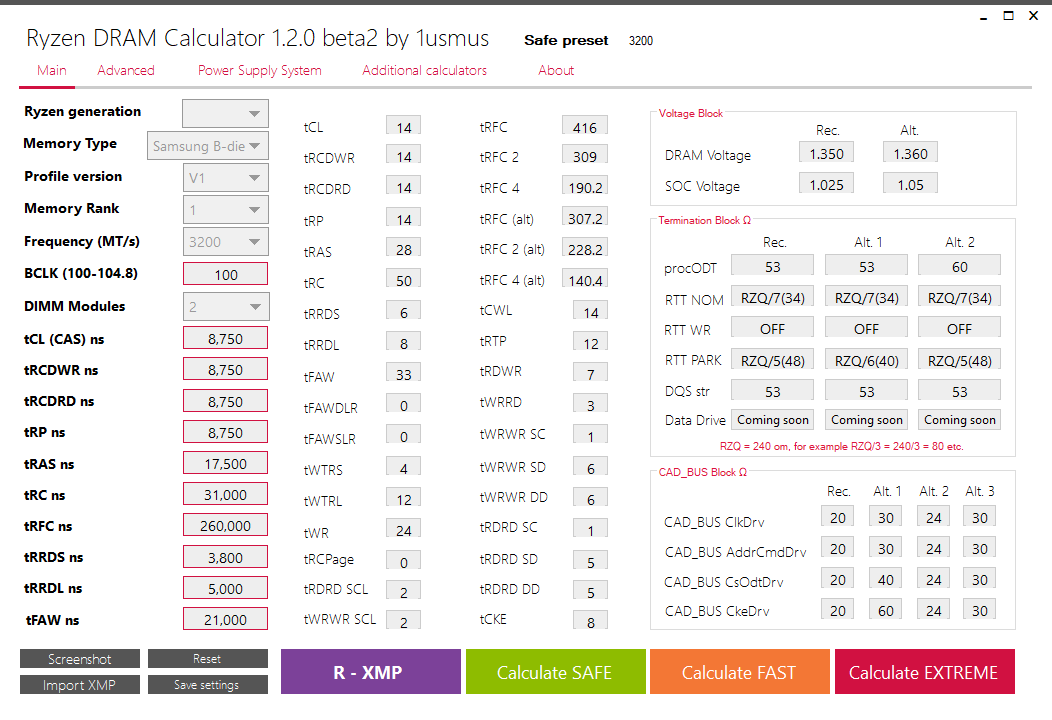Screen dimensions: 1052x720
Task: Click the tRTP value 12
Action: point(590,342)
